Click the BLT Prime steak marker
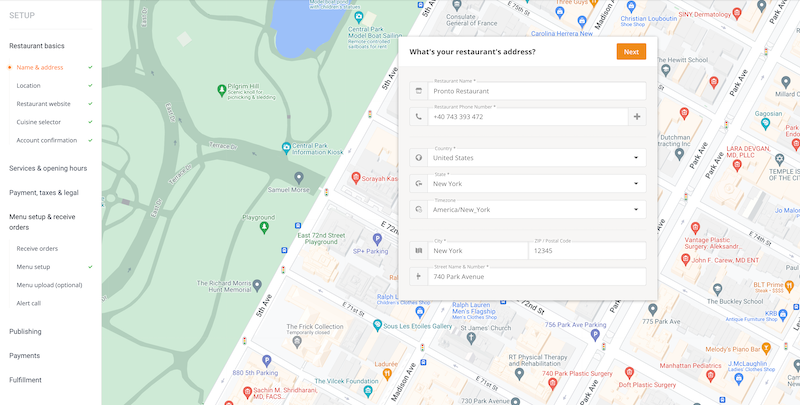 point(789,285)
